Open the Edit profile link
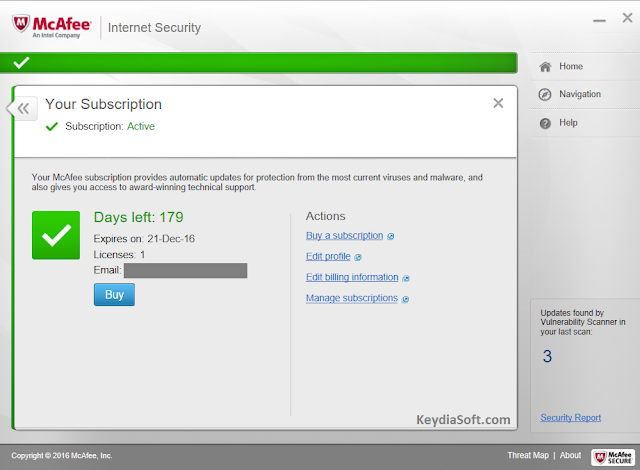 point(328,257)
